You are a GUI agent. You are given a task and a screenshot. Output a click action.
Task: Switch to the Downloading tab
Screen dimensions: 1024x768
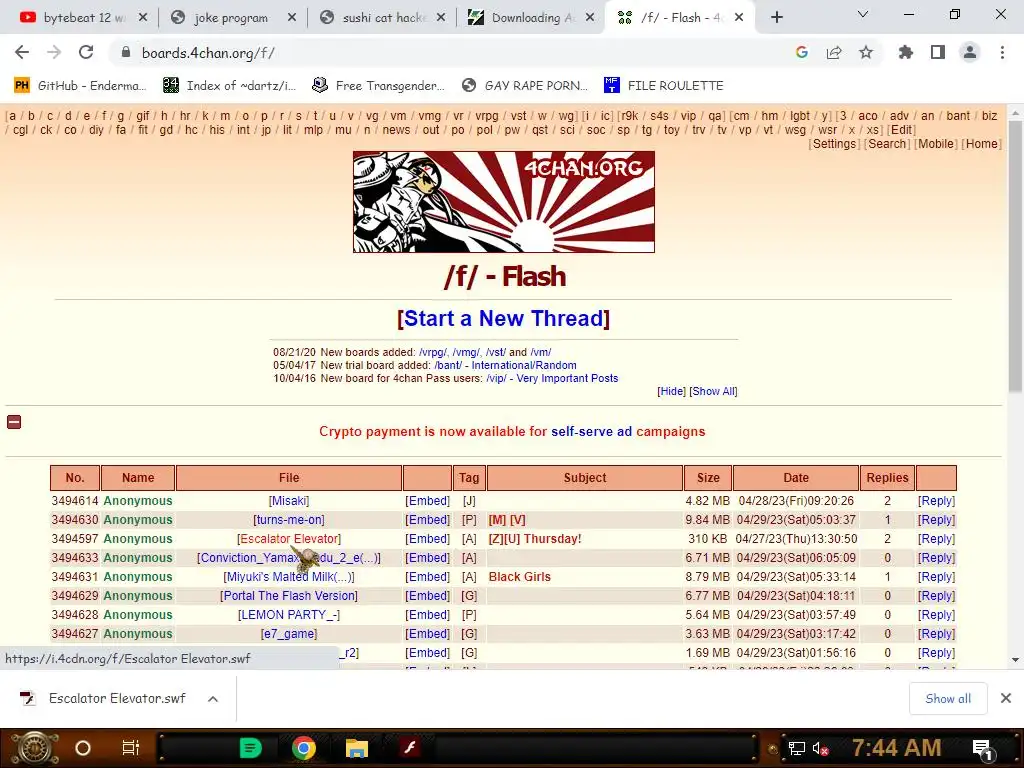(531, 18)
